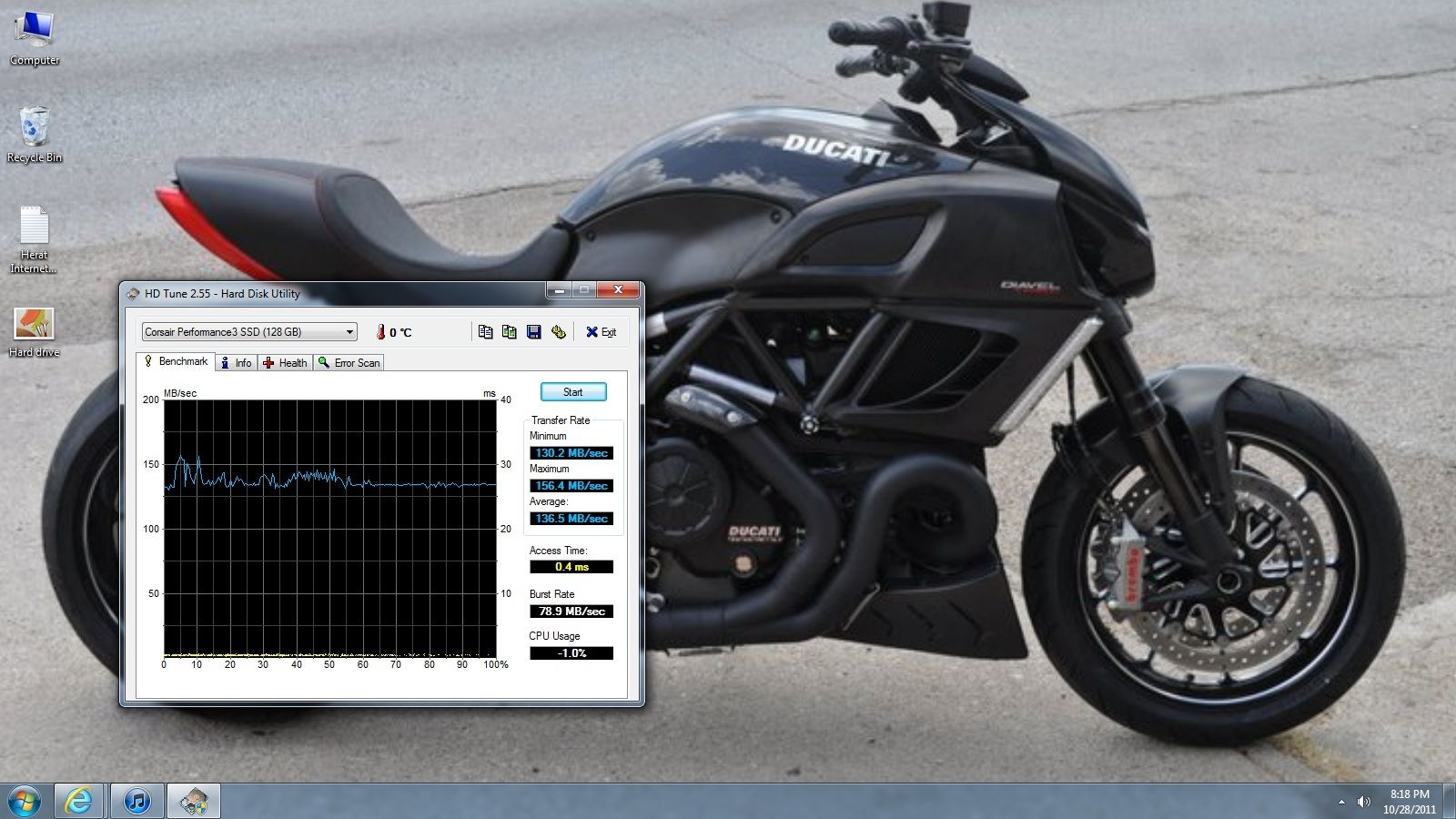Image resolution: width=1456 pixels, height=819 pixels.
Task: Go to the Error Scan tab
Action: 349,362
